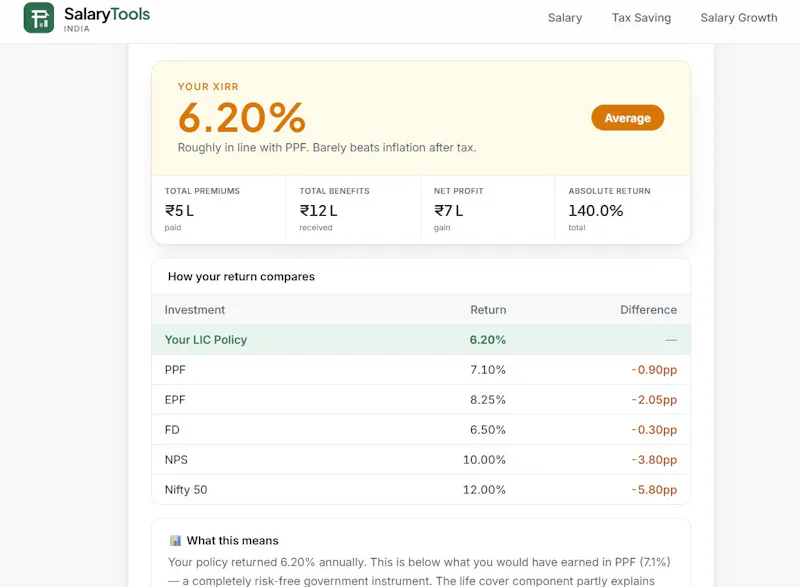Click the SalaryTools green logo icon
The image size is (800, 587).
click(39, 18)
